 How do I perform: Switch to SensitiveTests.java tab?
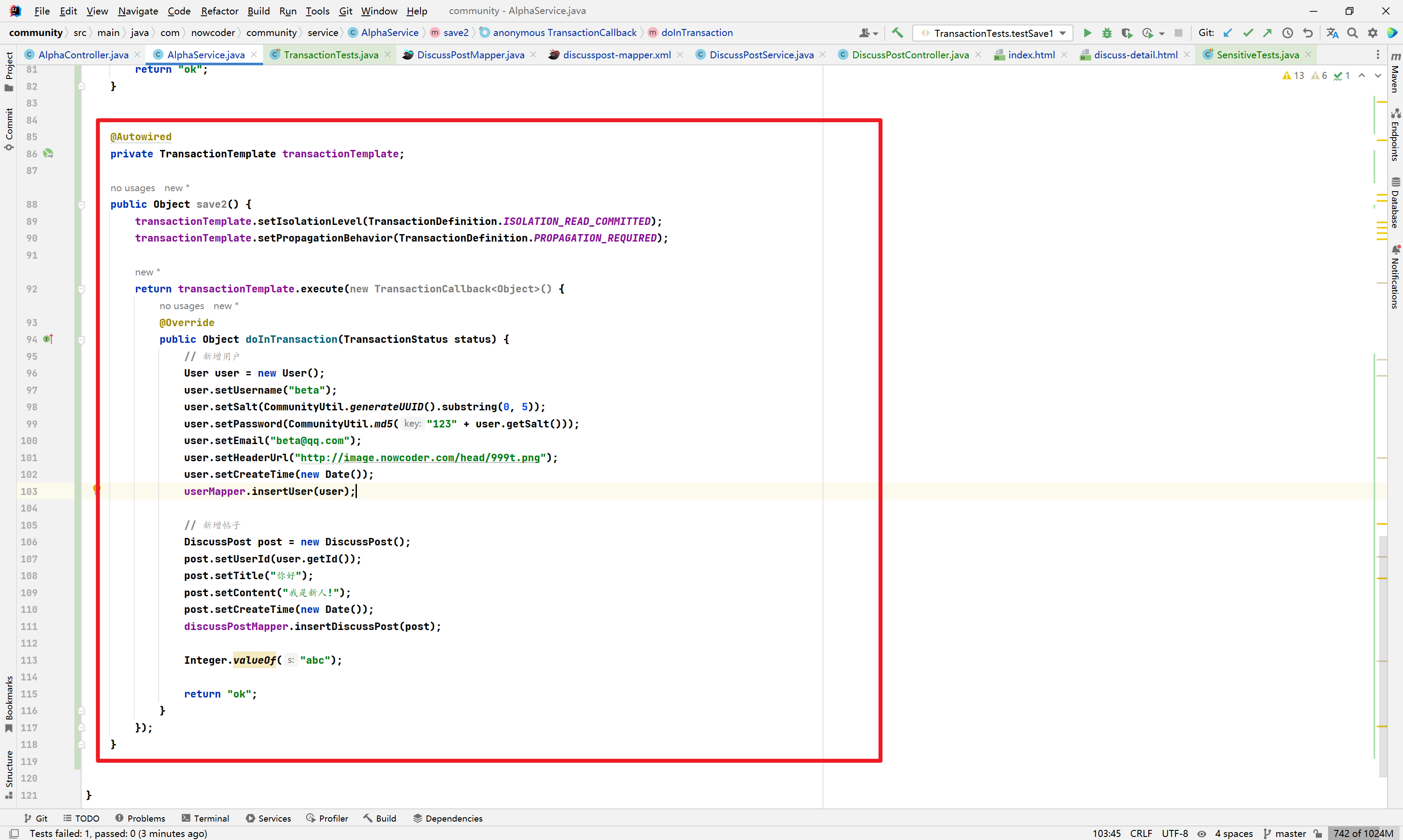tap(1257, 54)
